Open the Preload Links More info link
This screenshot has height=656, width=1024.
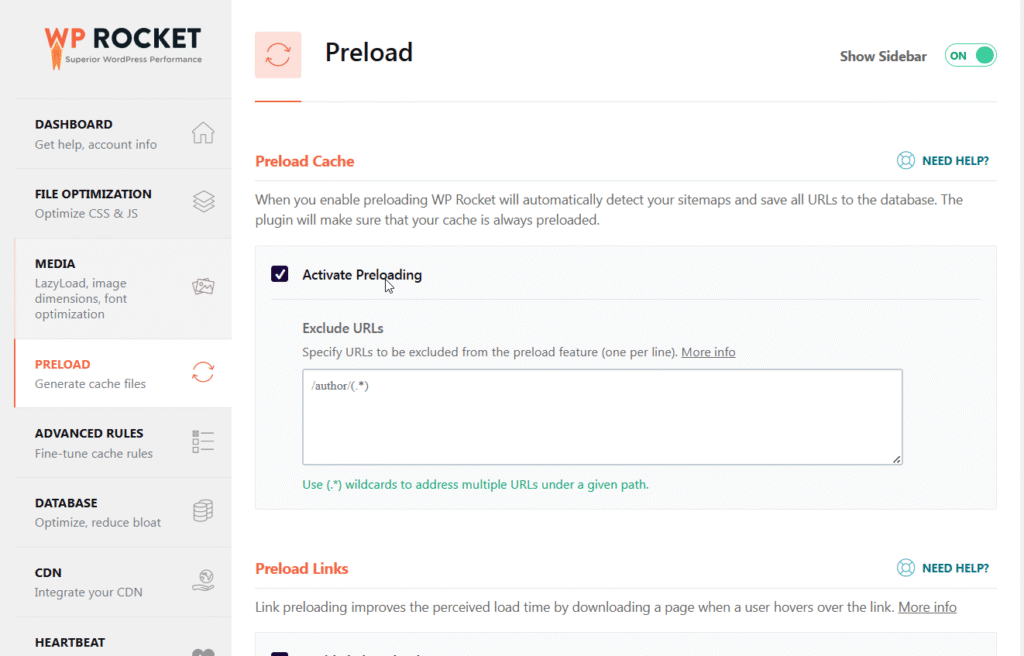coord(927,607)
